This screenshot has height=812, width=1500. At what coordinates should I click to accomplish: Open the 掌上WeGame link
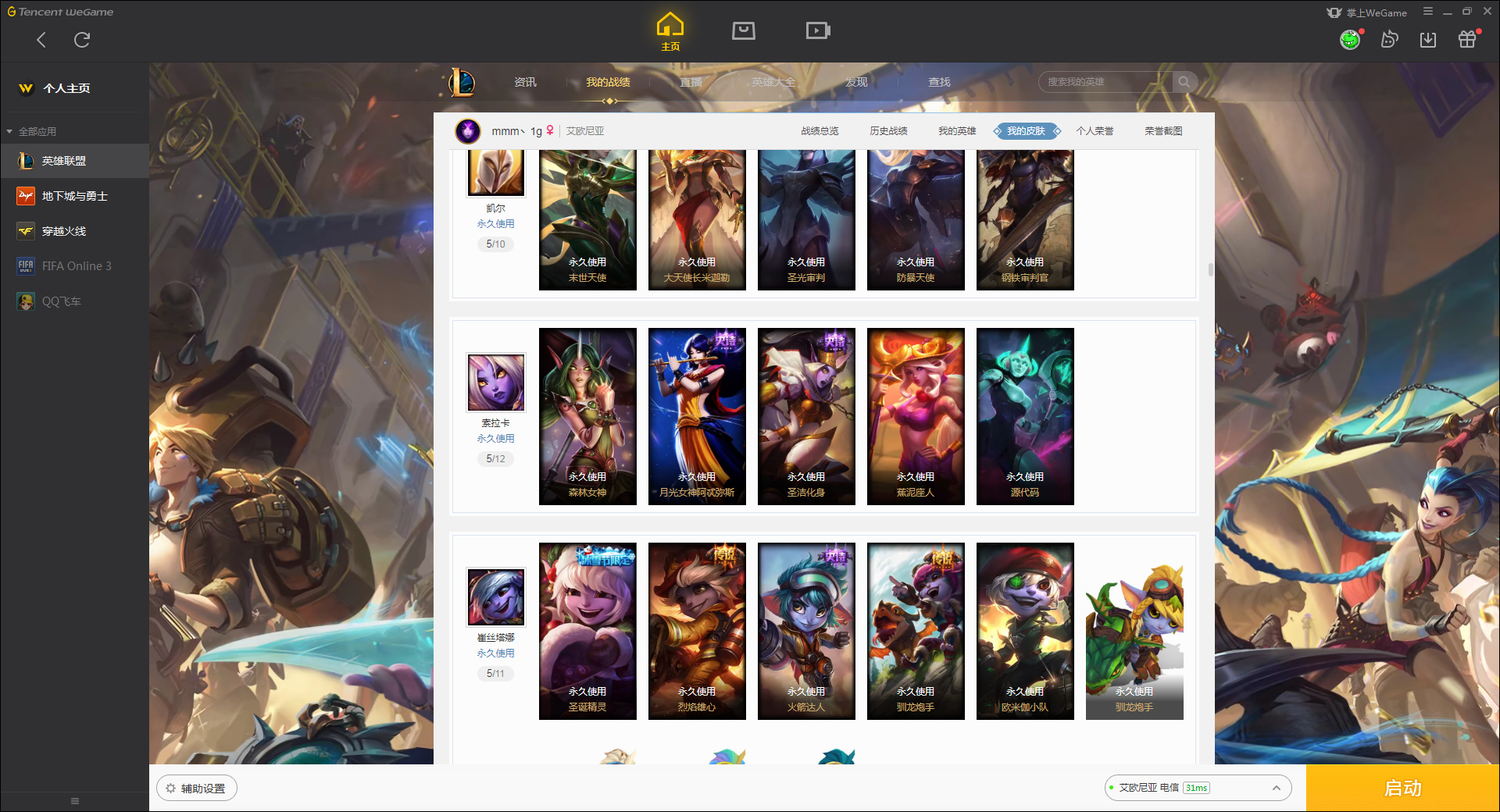(1367, 12)
